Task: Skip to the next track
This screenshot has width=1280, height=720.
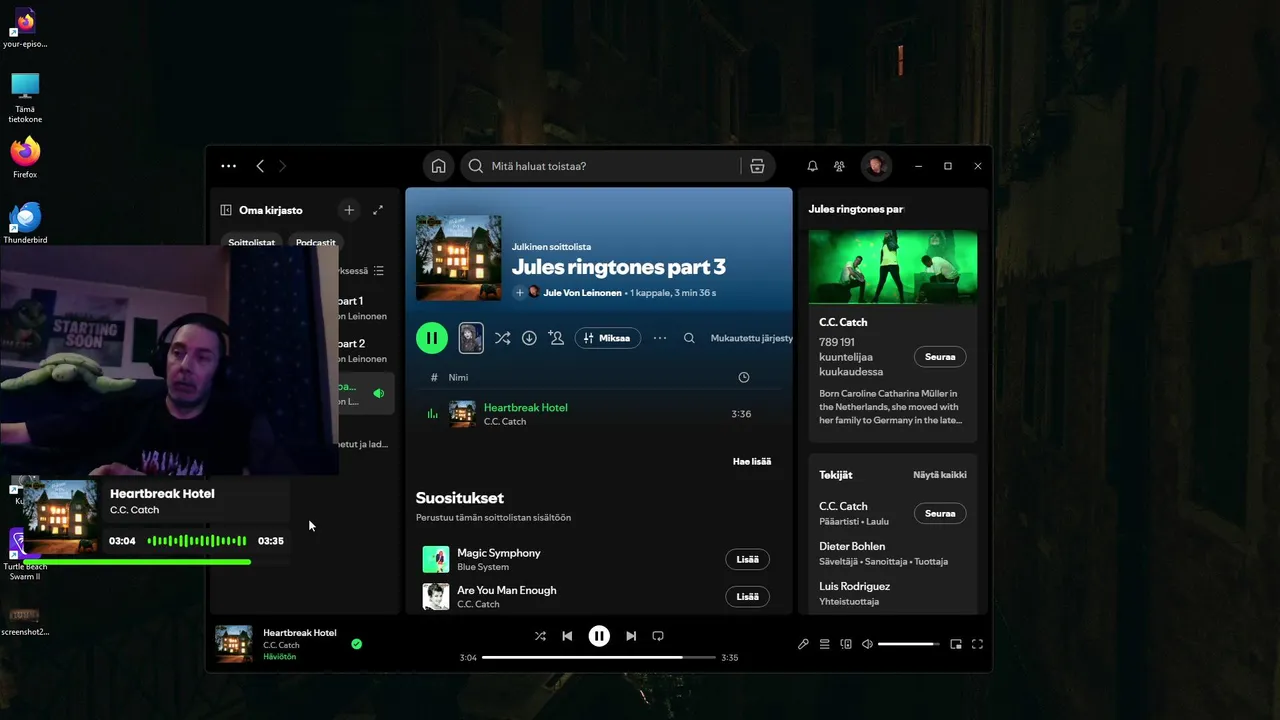Action: point(631,636)
